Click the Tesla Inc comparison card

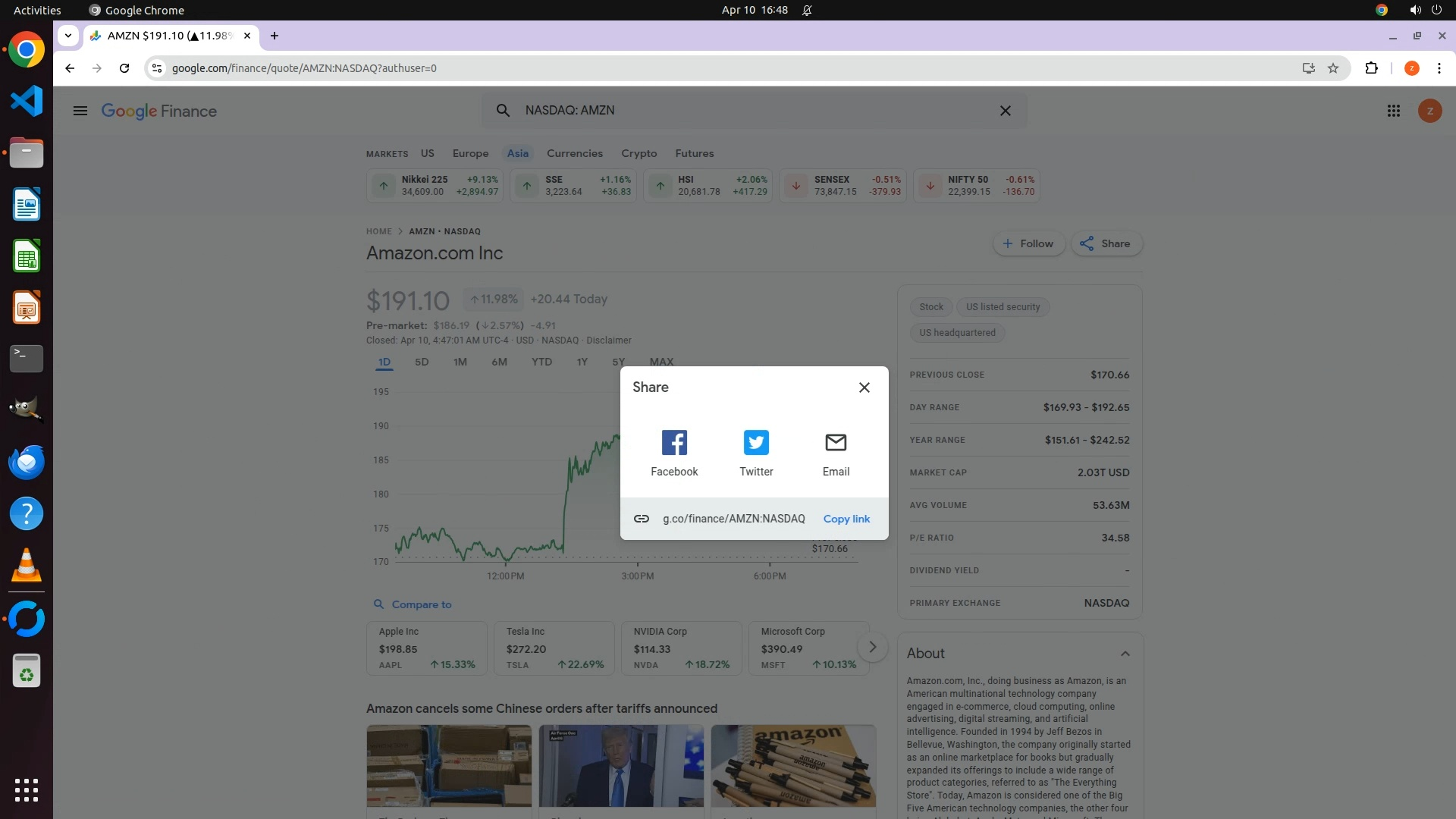coord(554,648)
